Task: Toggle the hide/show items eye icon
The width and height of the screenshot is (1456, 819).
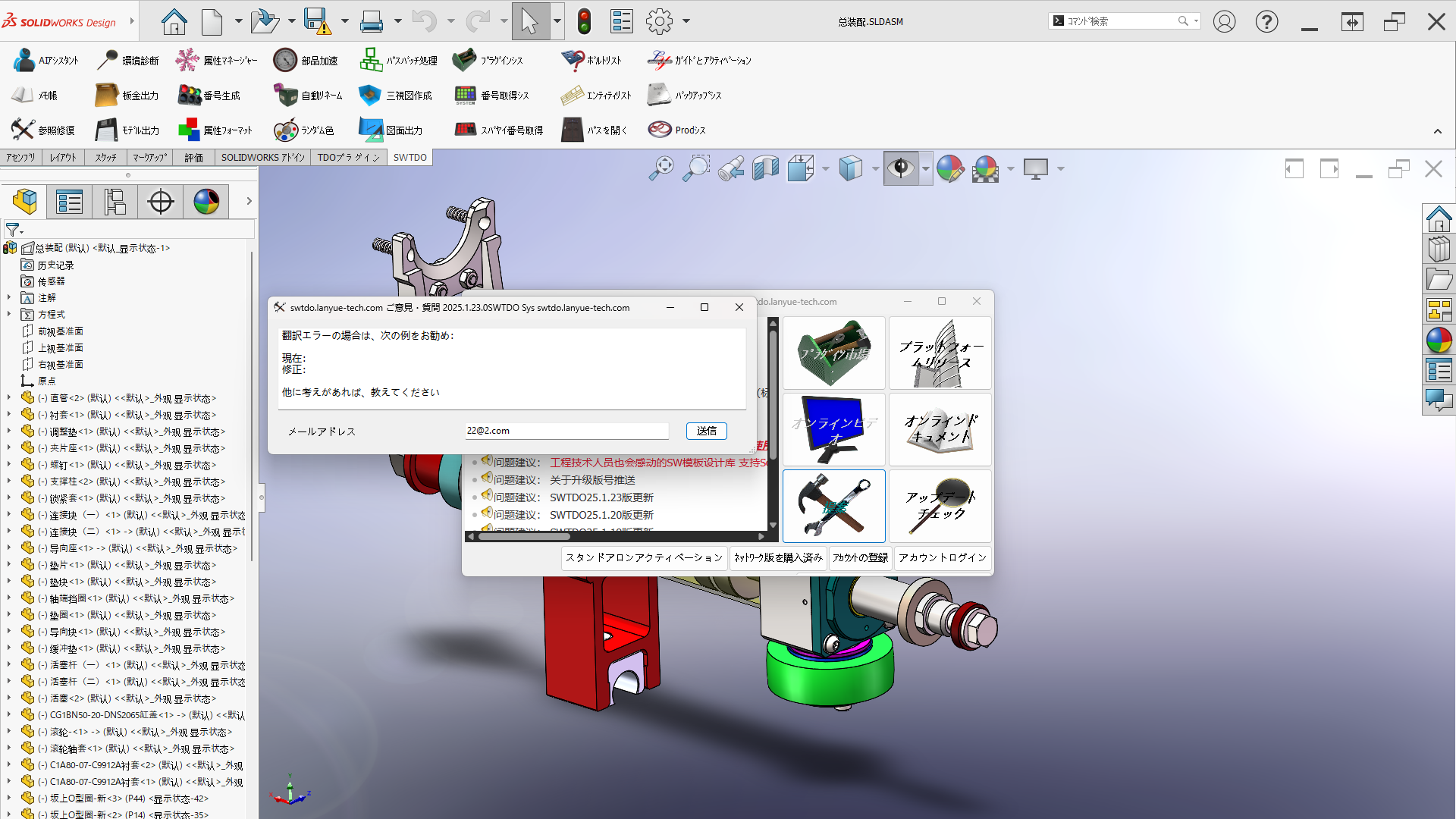Action: tap(900, 168)
